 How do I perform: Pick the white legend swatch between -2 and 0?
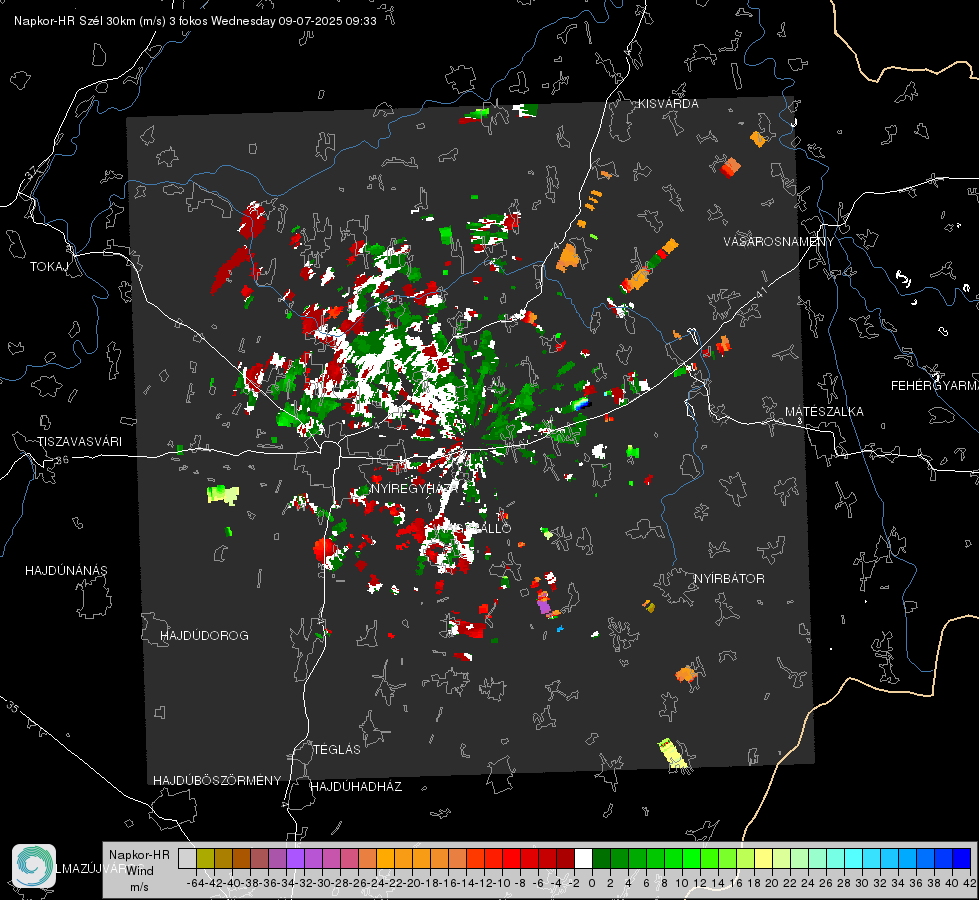583,858
